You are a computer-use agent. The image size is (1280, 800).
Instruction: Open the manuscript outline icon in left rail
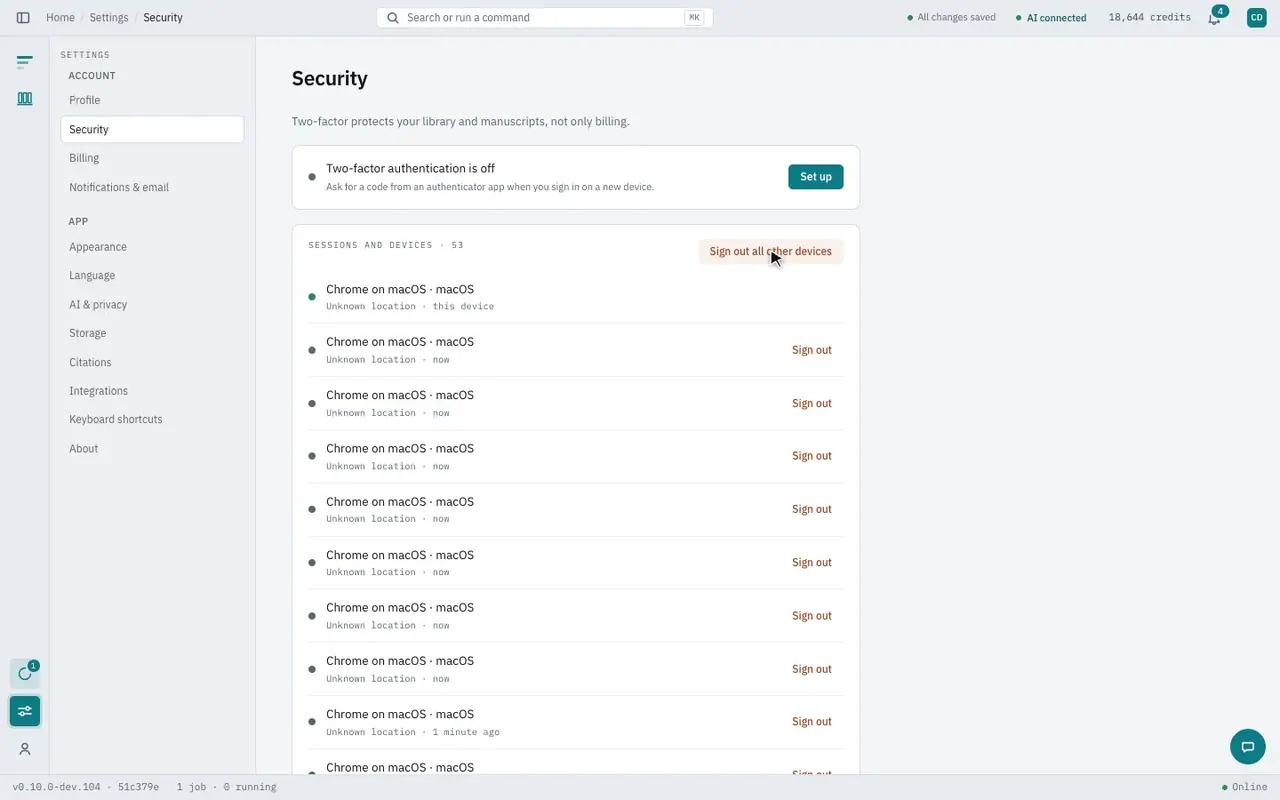pos(25,62)
